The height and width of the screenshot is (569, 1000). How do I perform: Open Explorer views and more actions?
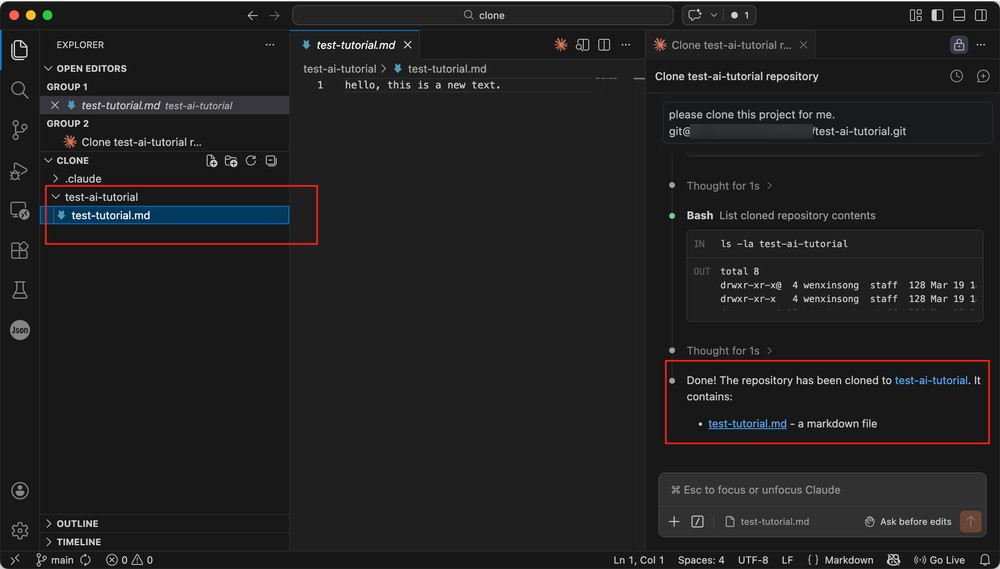(270, 45)
